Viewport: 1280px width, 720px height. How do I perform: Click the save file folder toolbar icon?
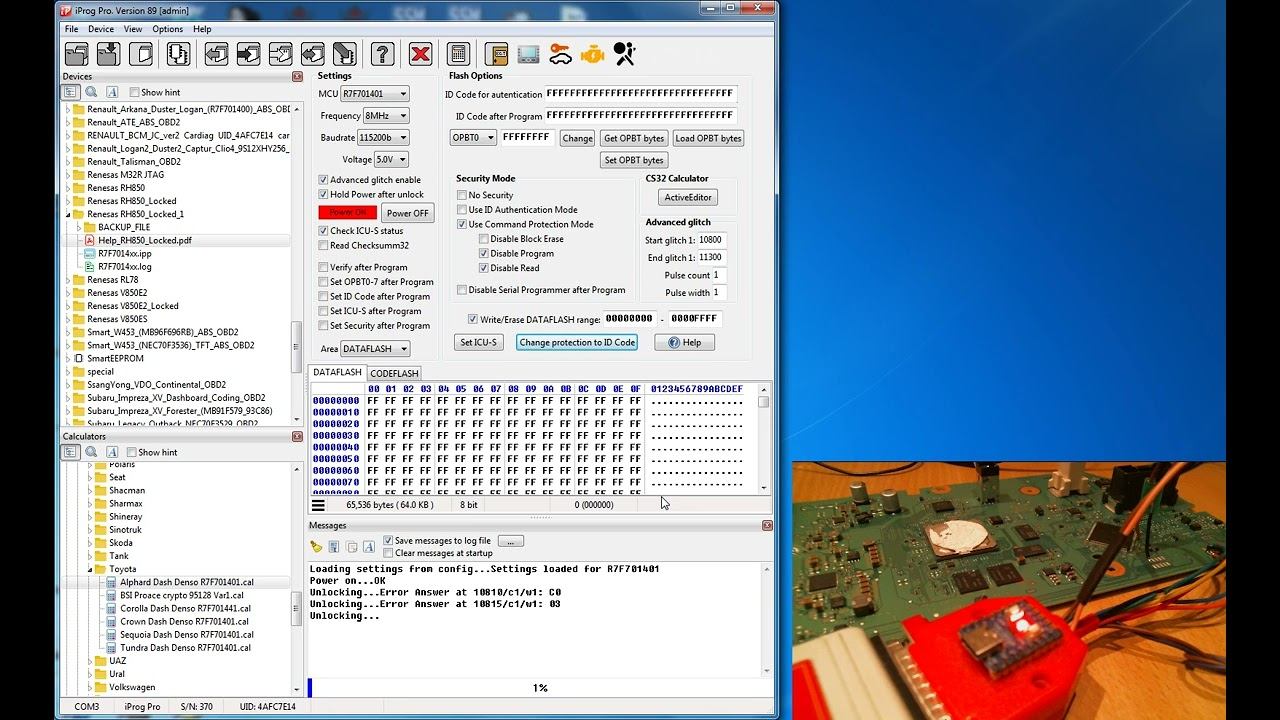coord(108,54)
